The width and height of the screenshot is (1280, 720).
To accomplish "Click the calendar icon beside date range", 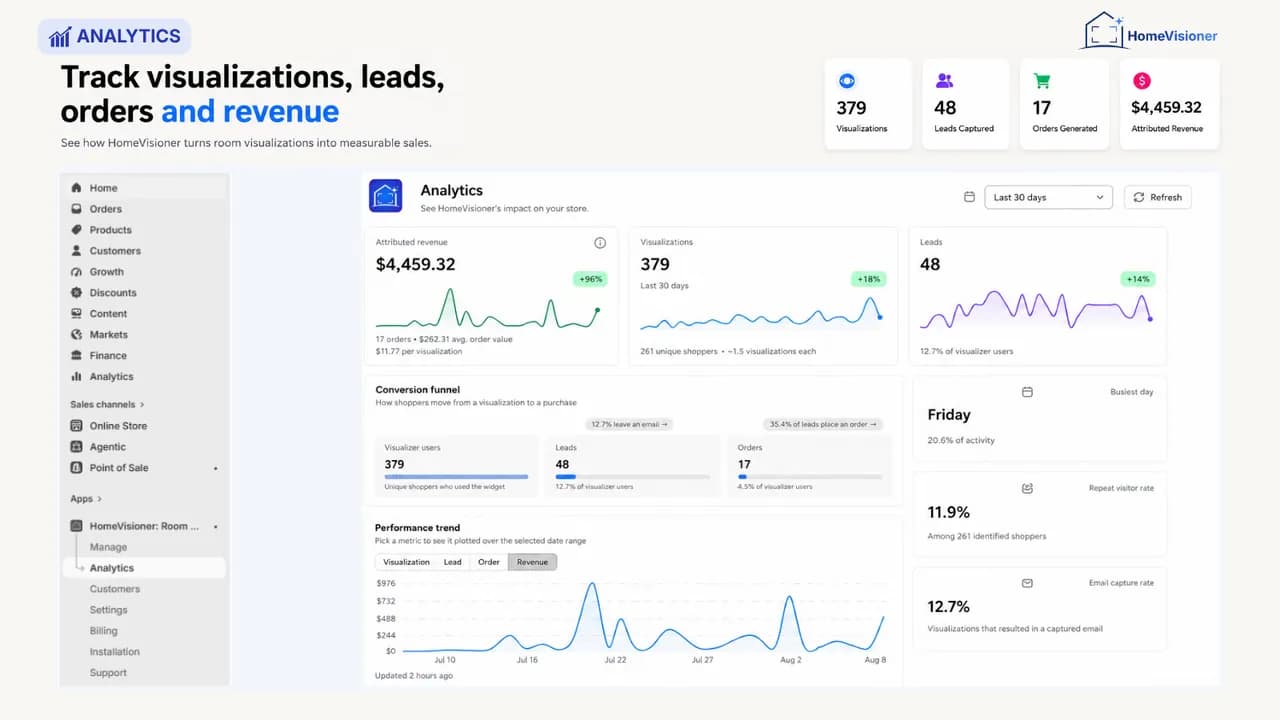I will pyautogui.click(x=969, y=197).
